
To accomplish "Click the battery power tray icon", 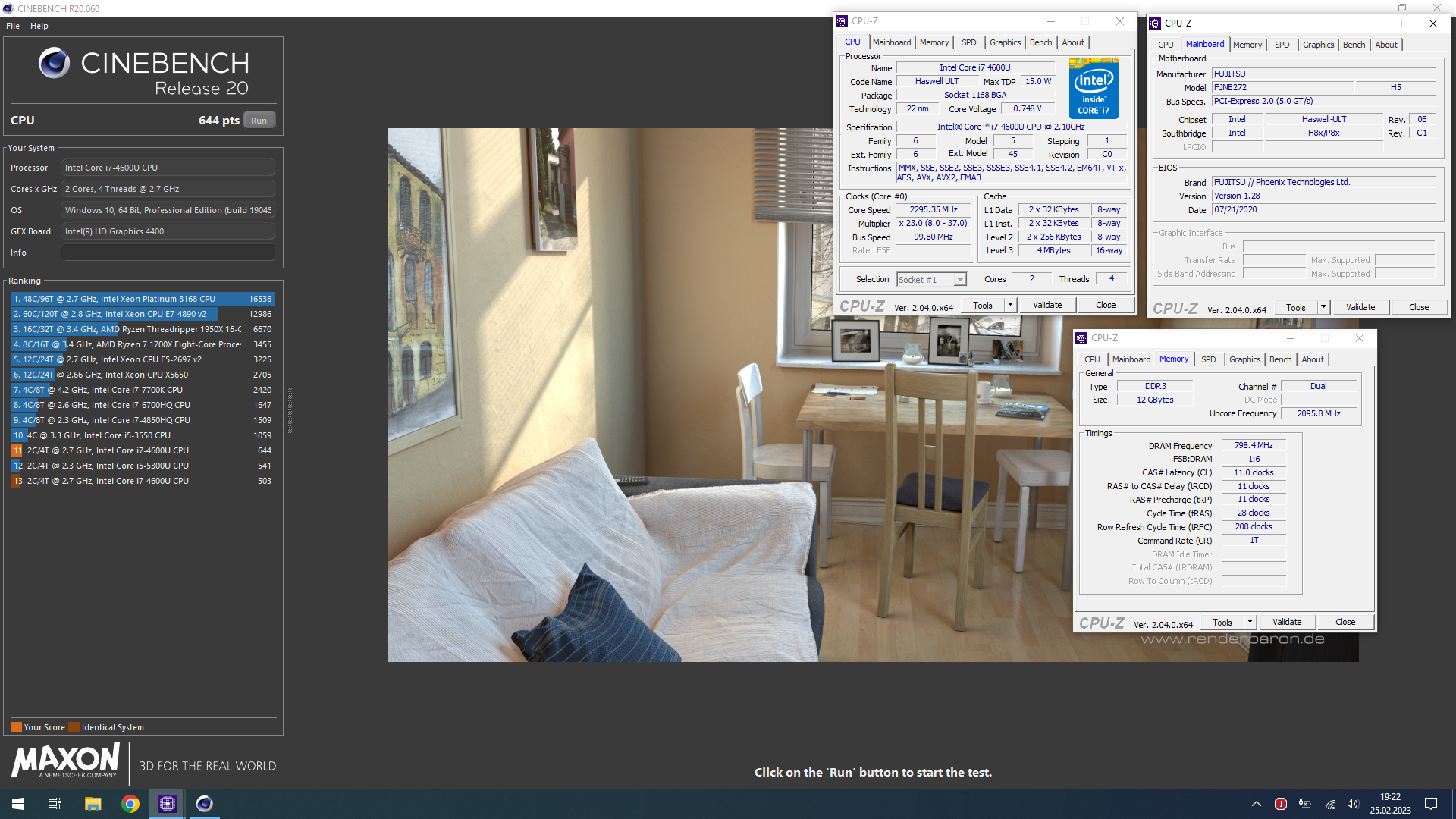I will click(1305, 804).
